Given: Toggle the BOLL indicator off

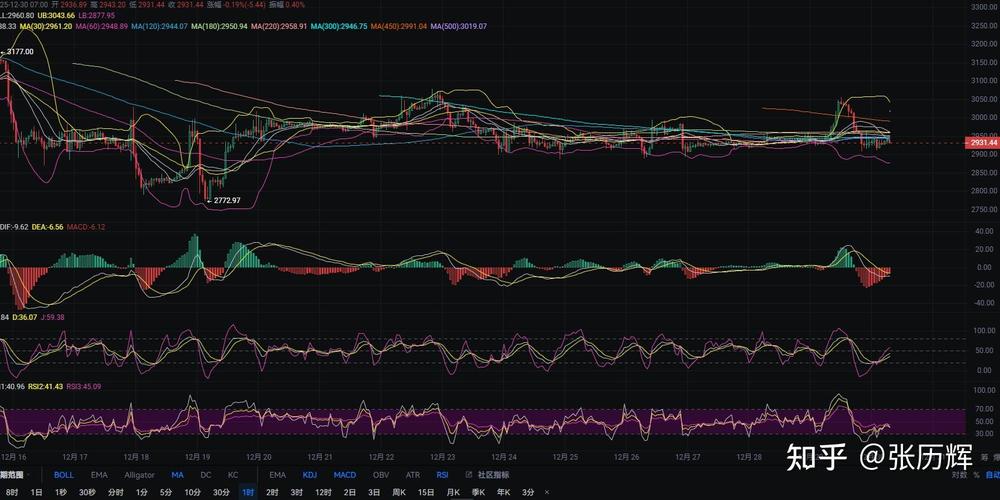Looking at the screenshot, I should click(x=63, y=475).
